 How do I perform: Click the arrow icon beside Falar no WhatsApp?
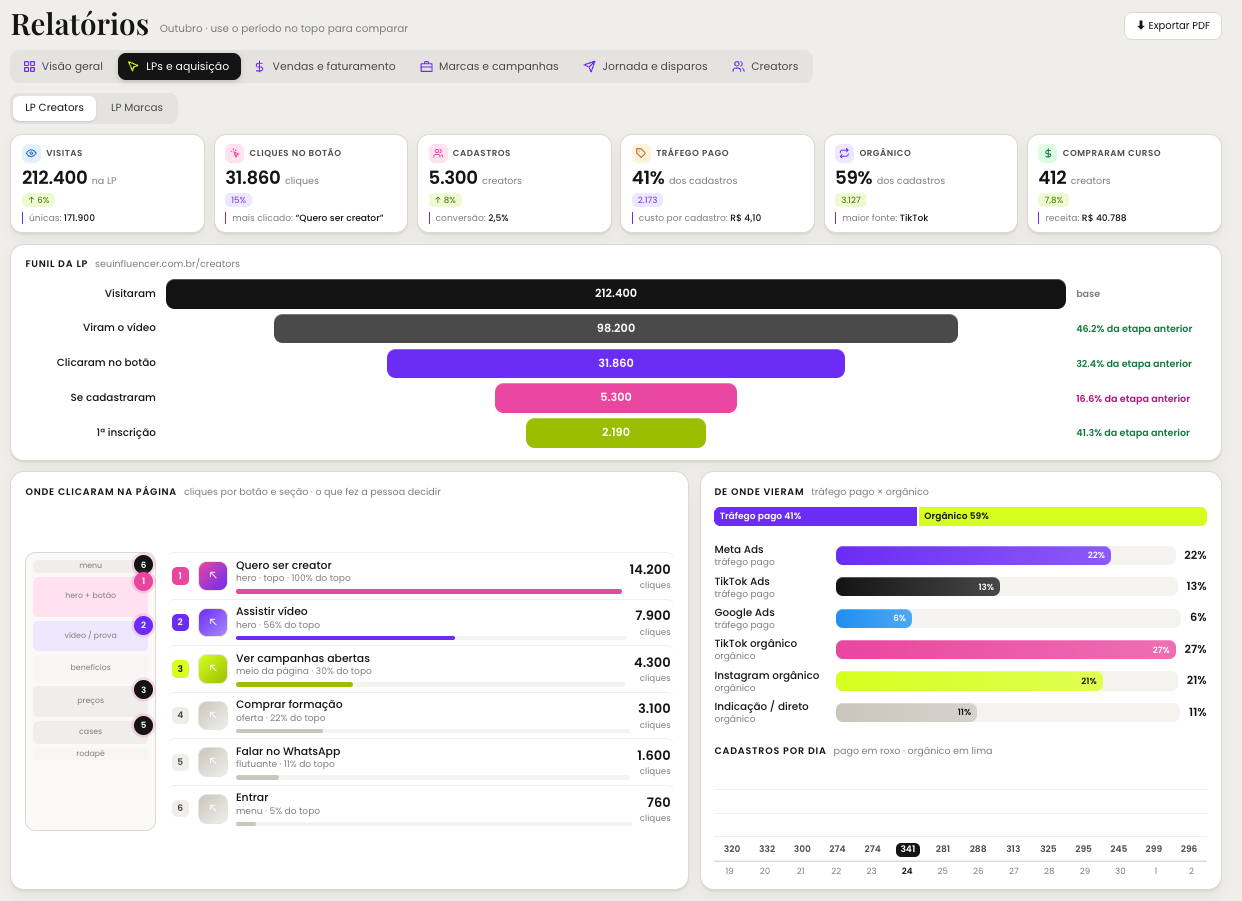[213, 762]
